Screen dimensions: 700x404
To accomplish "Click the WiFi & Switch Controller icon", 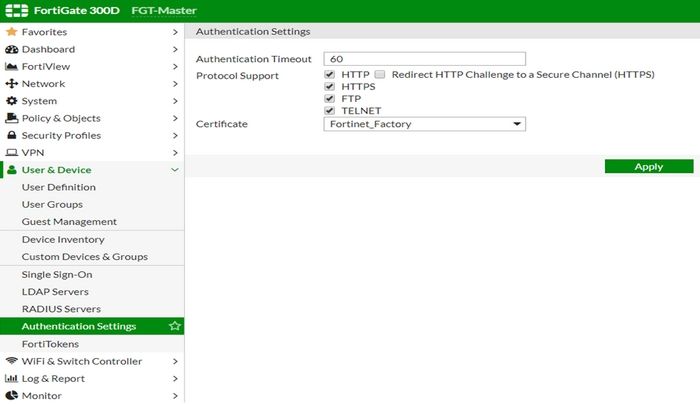I will pyautogui.click(x=12, y=361).
